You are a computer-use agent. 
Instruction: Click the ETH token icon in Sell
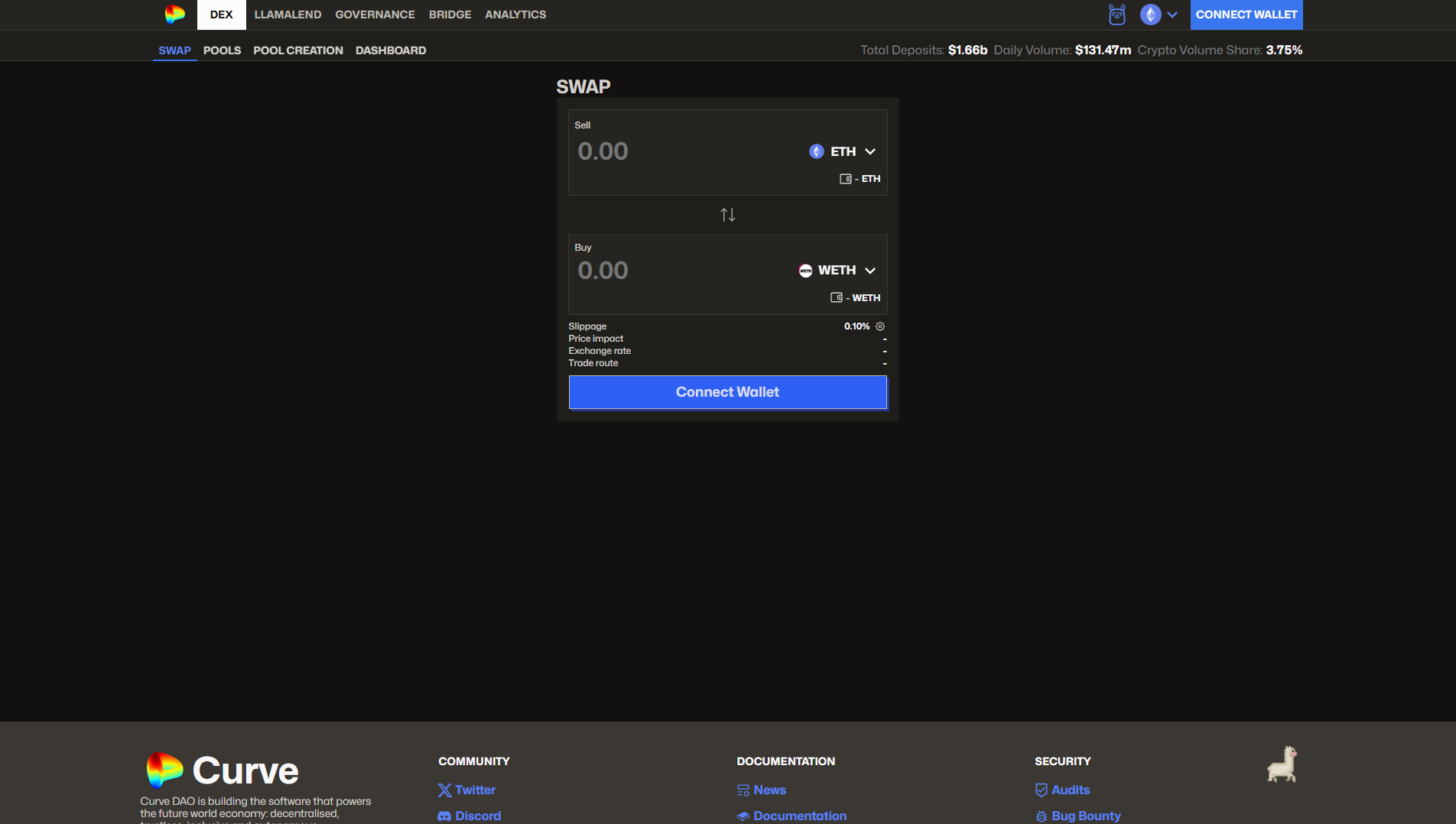click(817, 151)
